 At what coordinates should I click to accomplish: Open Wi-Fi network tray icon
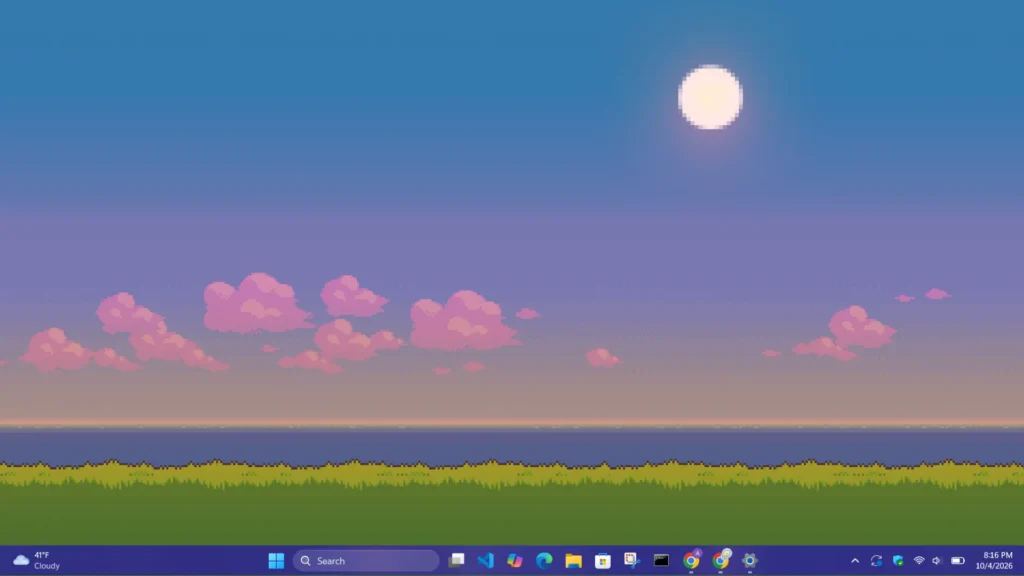click(x=919, y=560)
